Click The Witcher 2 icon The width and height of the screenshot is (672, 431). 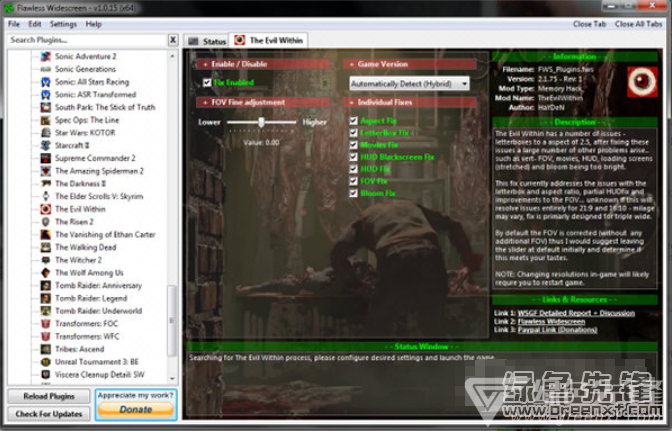click(x=46, y=260)
